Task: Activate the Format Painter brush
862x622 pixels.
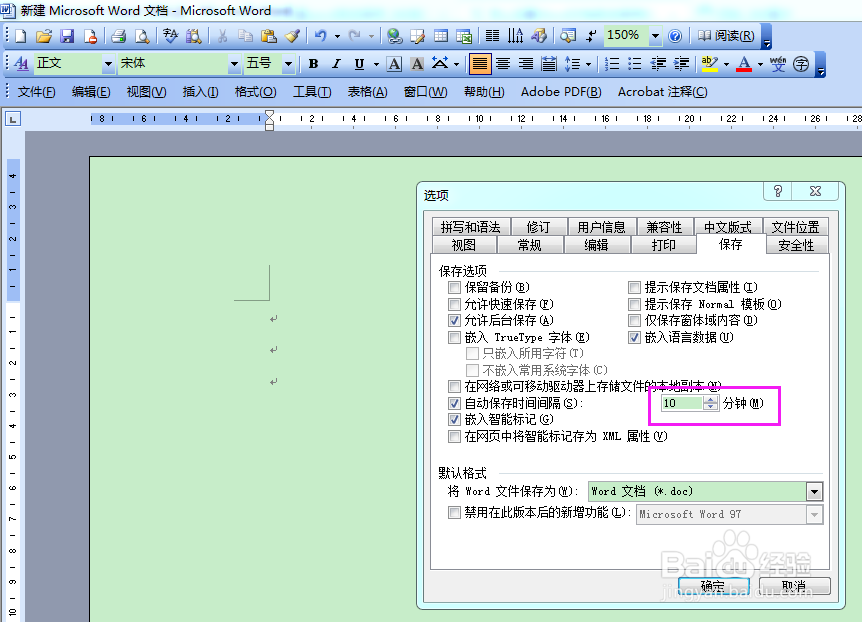Action: pyautogui.click(x=292, y=36)
